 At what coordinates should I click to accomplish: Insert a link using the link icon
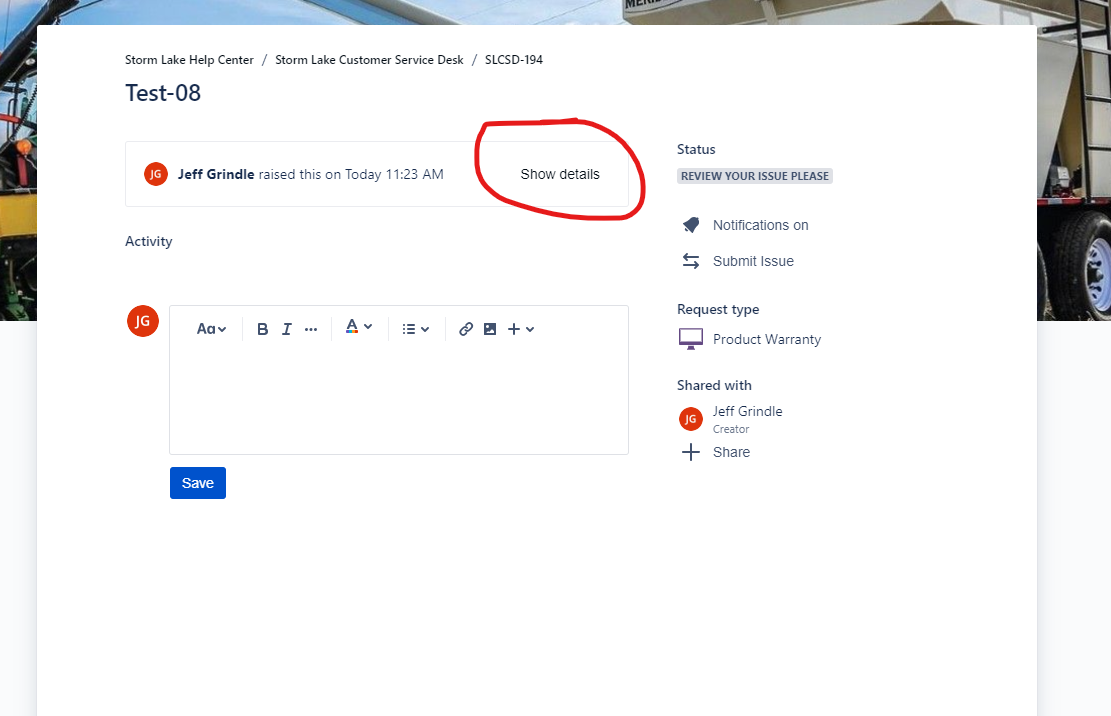click(x=465, y=328)
